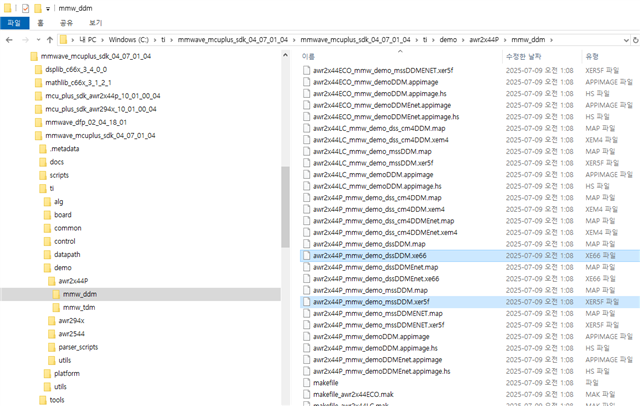Select dsplib_c66x_3_4_0_0 folder in tree
This screenshot has width=640, height=406.
76,69
